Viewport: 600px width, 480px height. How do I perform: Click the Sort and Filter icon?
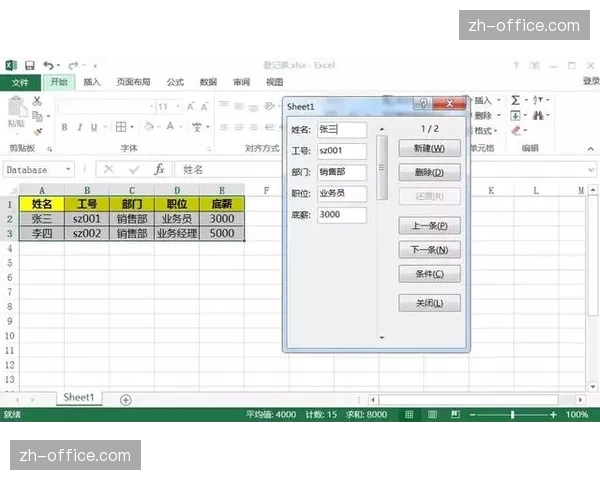(x=538, y=100)
